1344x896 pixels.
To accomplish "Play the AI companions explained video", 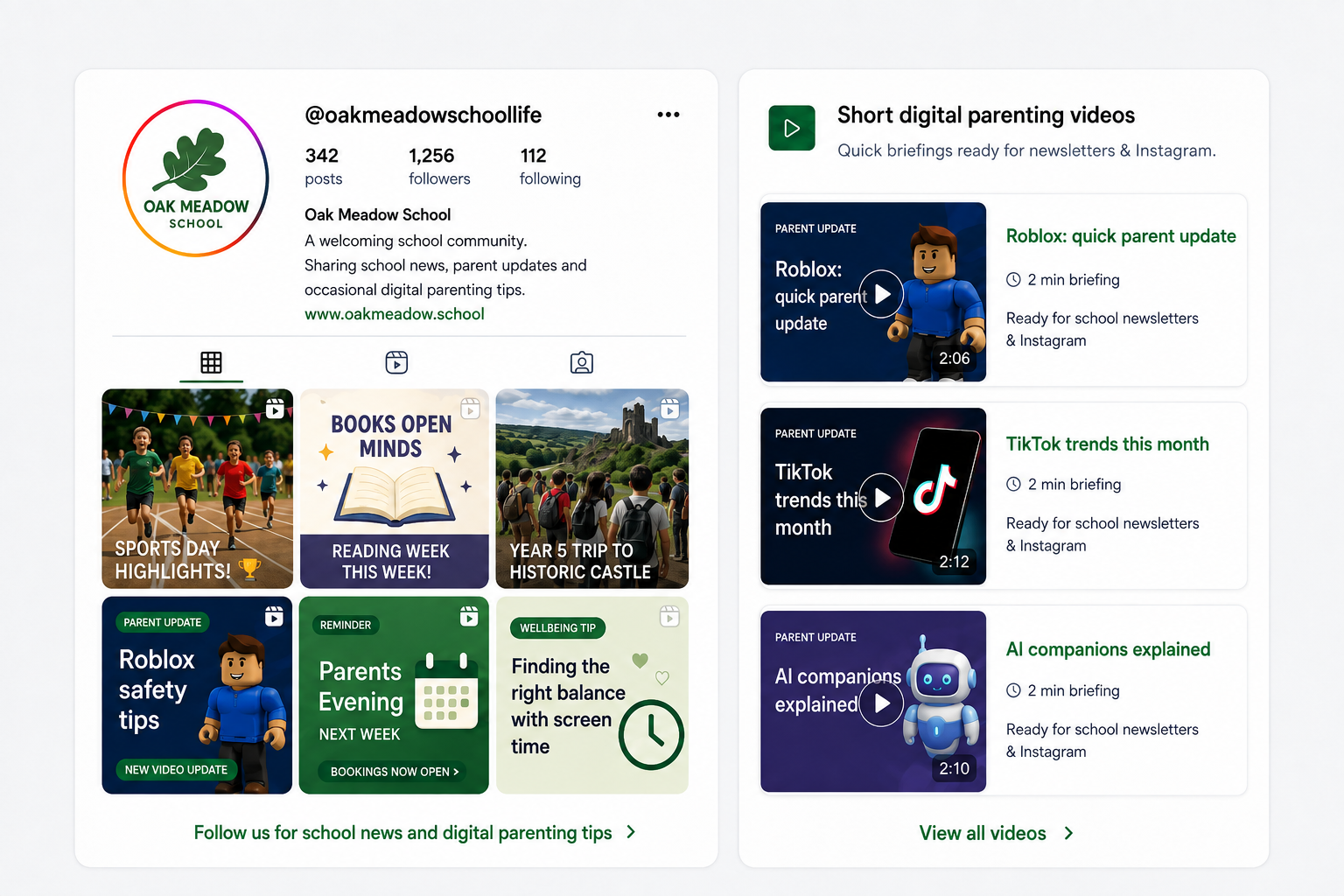I will click(x=882, y=703).
